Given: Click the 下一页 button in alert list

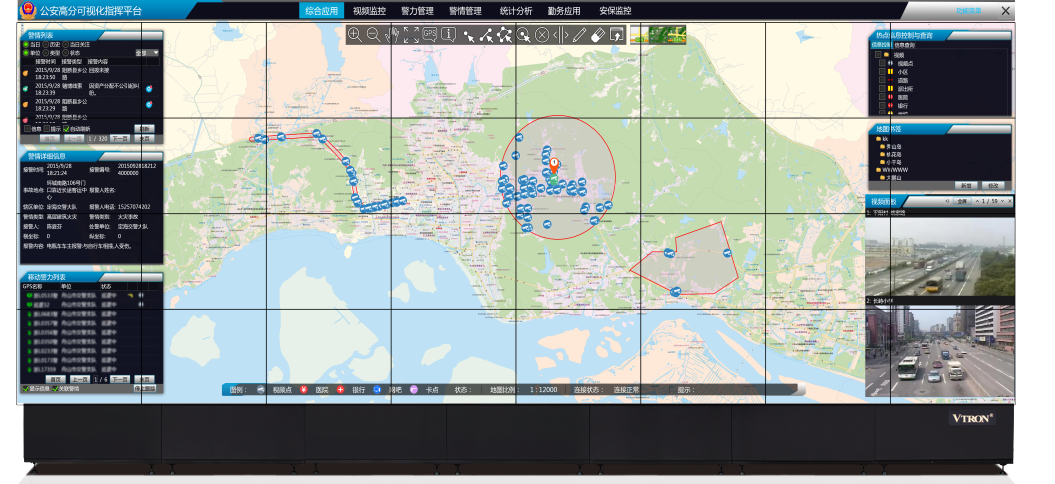Looking at the screenshot, I should 119,138.
